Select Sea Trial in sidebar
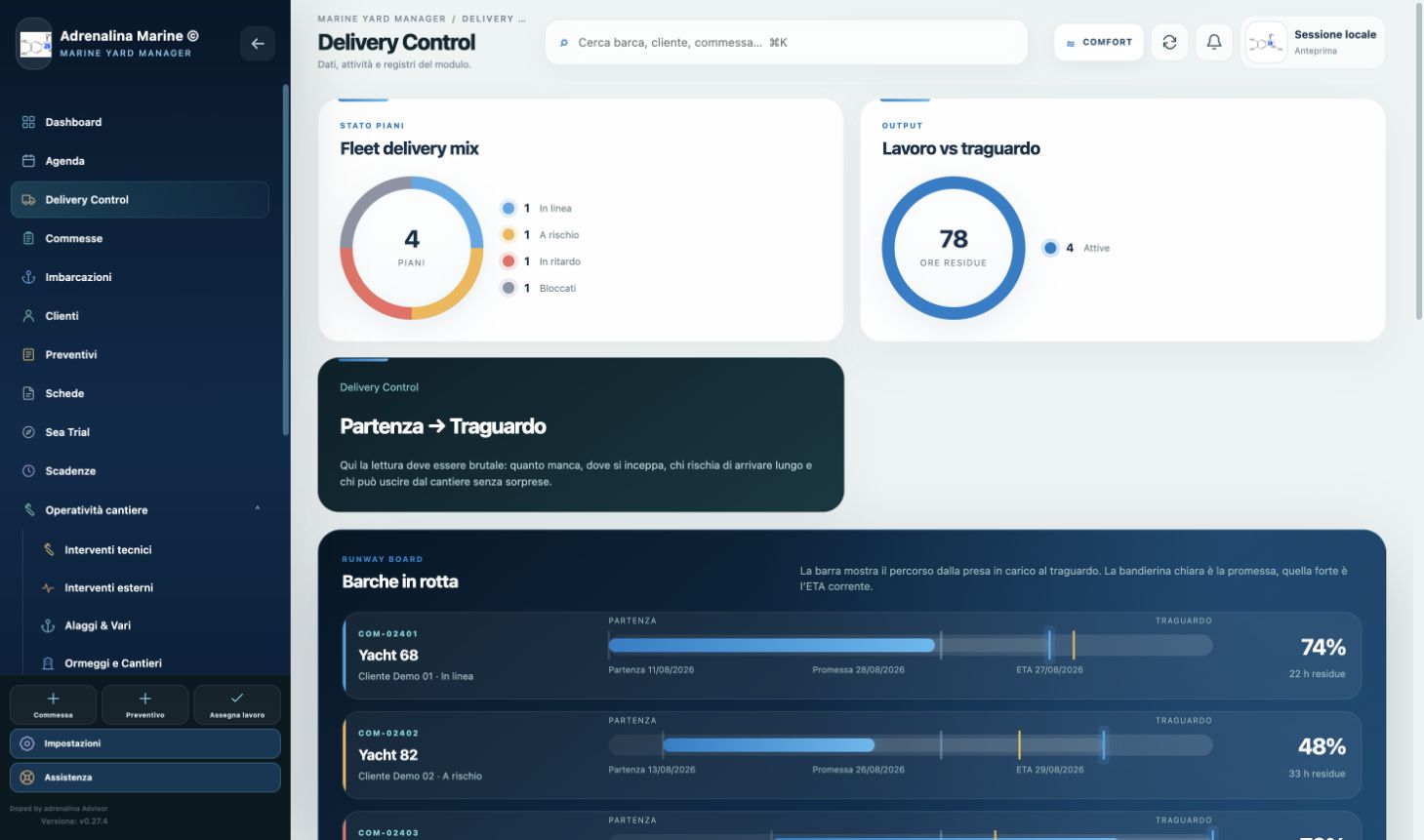The image size is (1424, 840). [x=140, y=432]
